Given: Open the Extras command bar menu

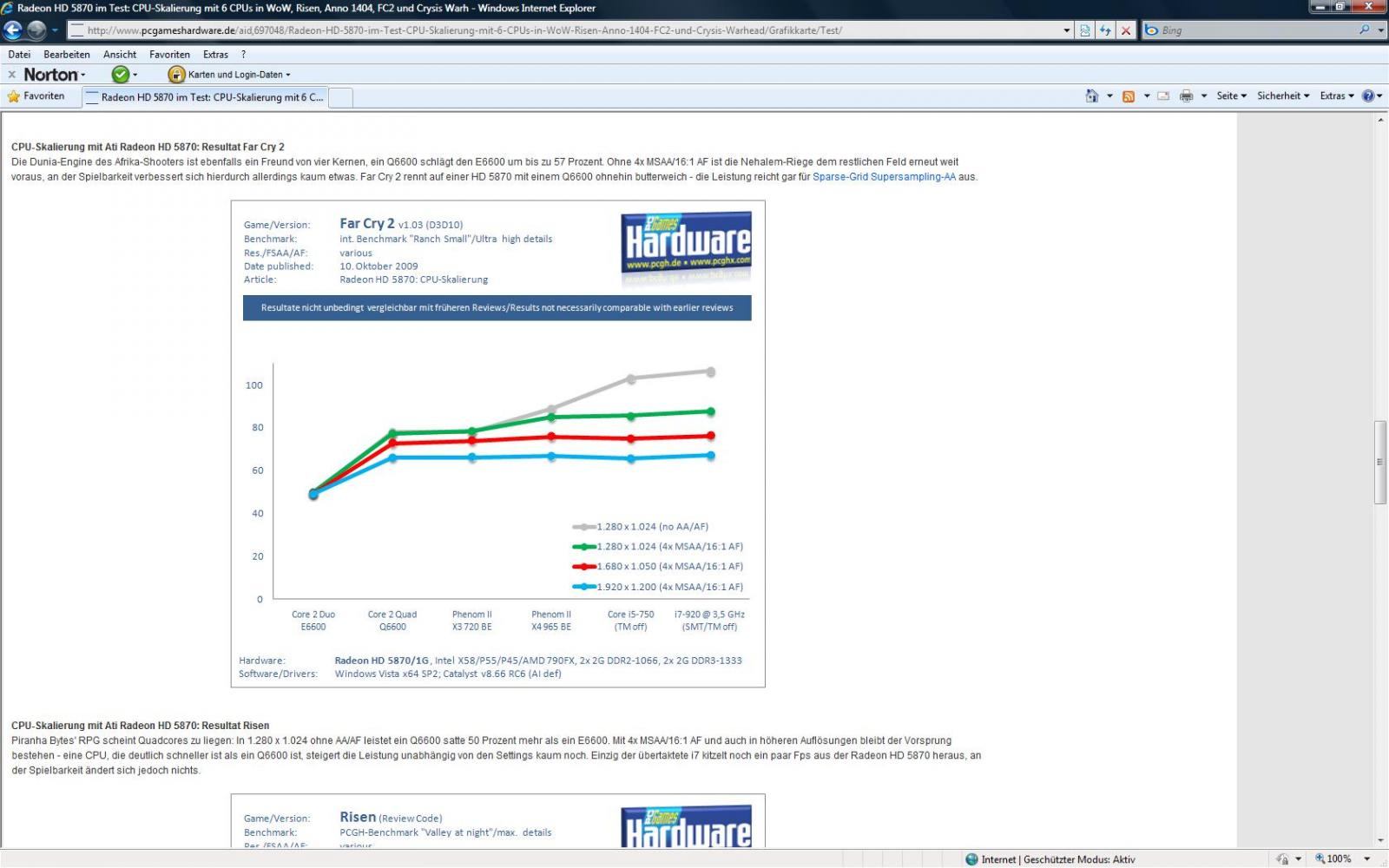Looking at the screenshot, I should point(1337,96).
